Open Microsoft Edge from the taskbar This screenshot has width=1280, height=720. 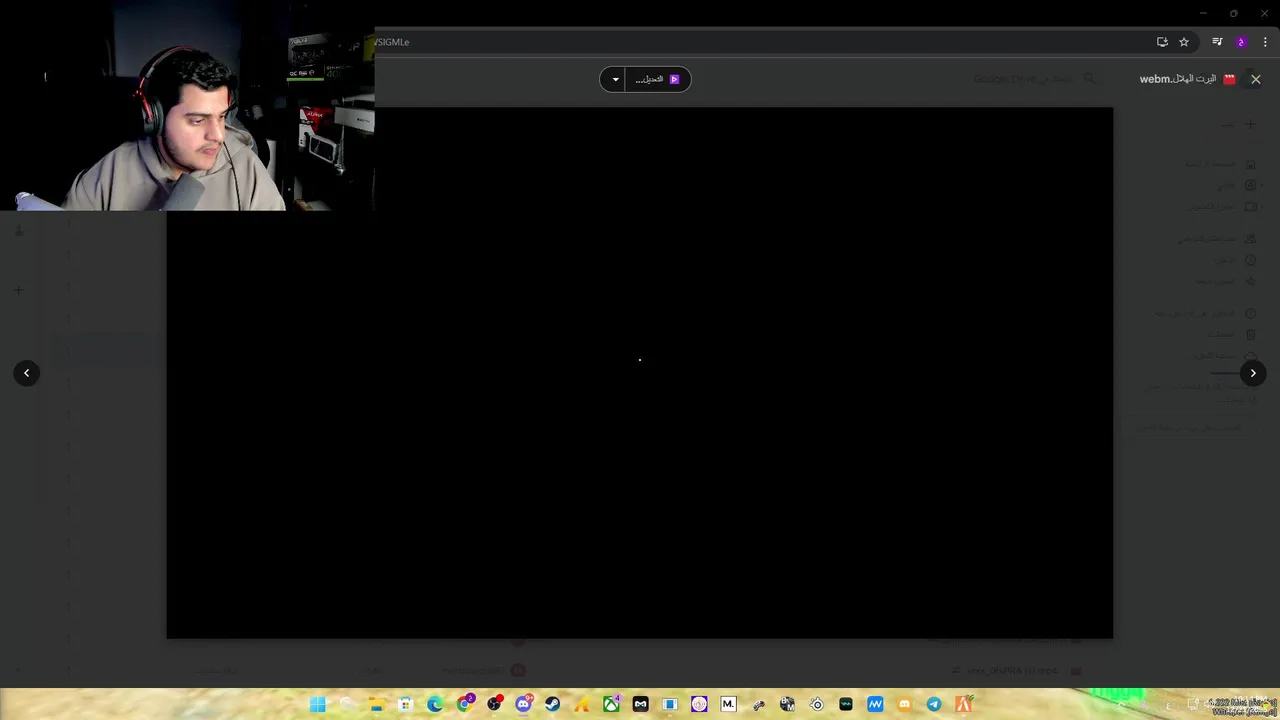435,704
